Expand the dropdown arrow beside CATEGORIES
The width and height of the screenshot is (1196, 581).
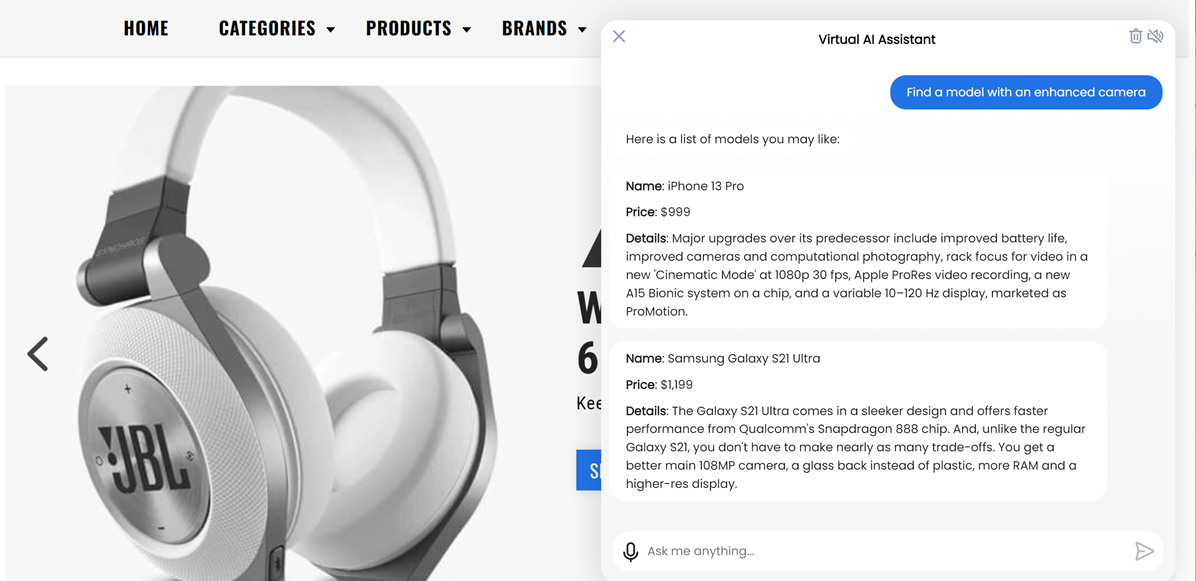tap(331, 30)
